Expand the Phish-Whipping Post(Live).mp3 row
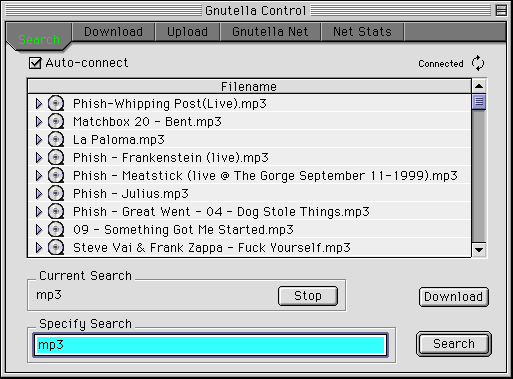The height and width of the screenshot is (379, 513). click(x=39, y=104)
